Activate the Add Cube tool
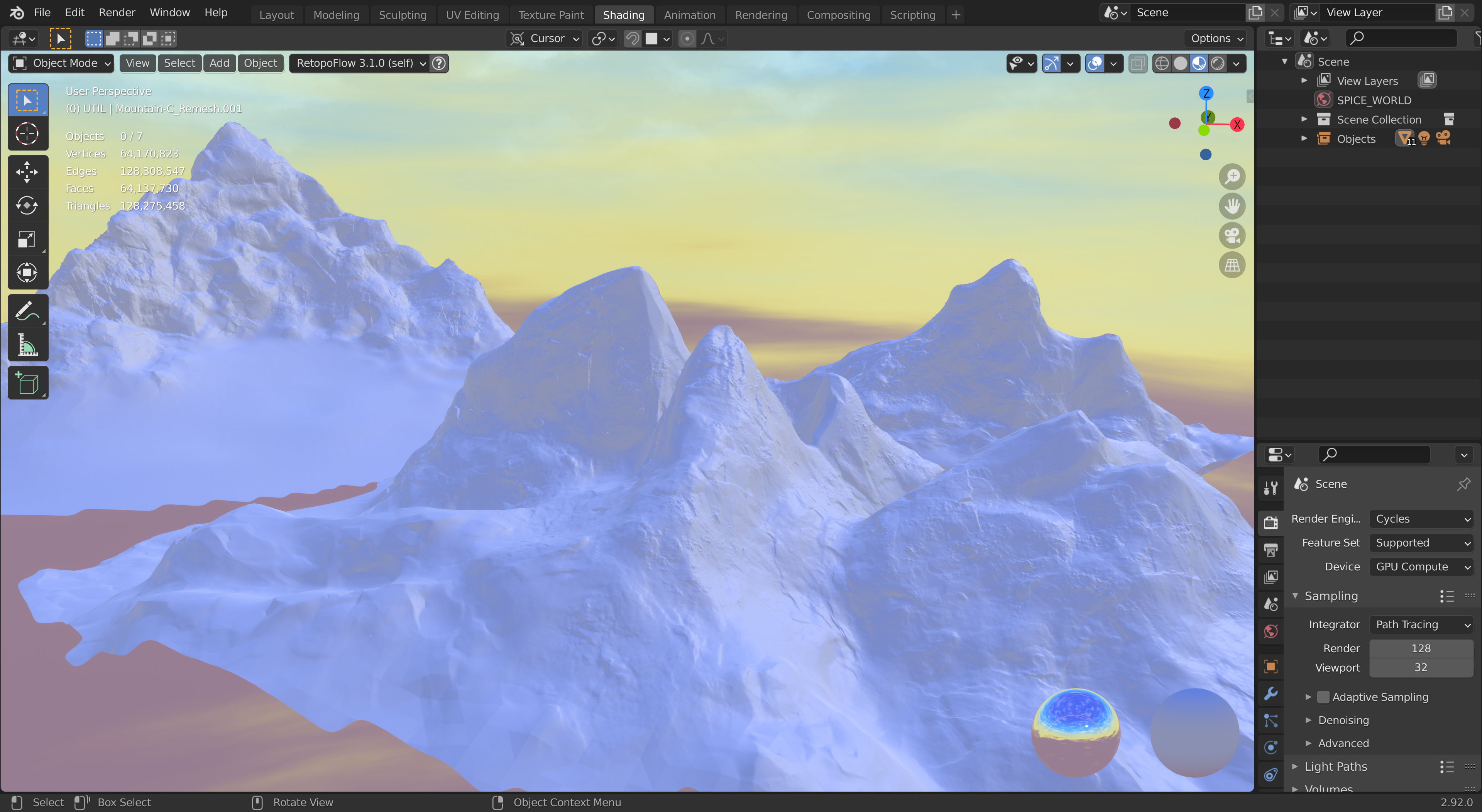 [27, 383]
